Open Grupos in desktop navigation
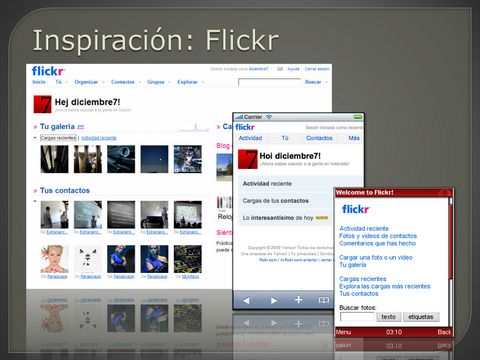 (156, 82)
